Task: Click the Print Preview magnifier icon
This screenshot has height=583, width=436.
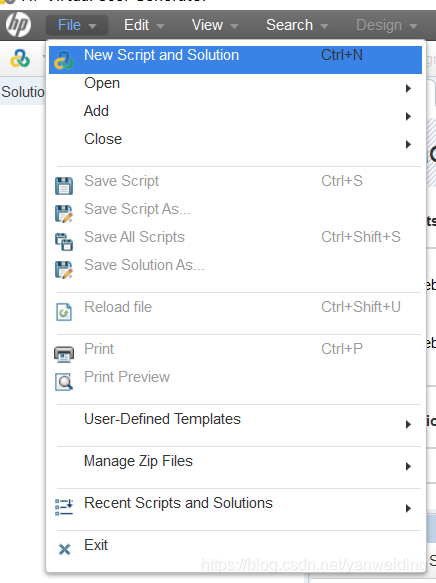Action: click(x=64, y=382)
